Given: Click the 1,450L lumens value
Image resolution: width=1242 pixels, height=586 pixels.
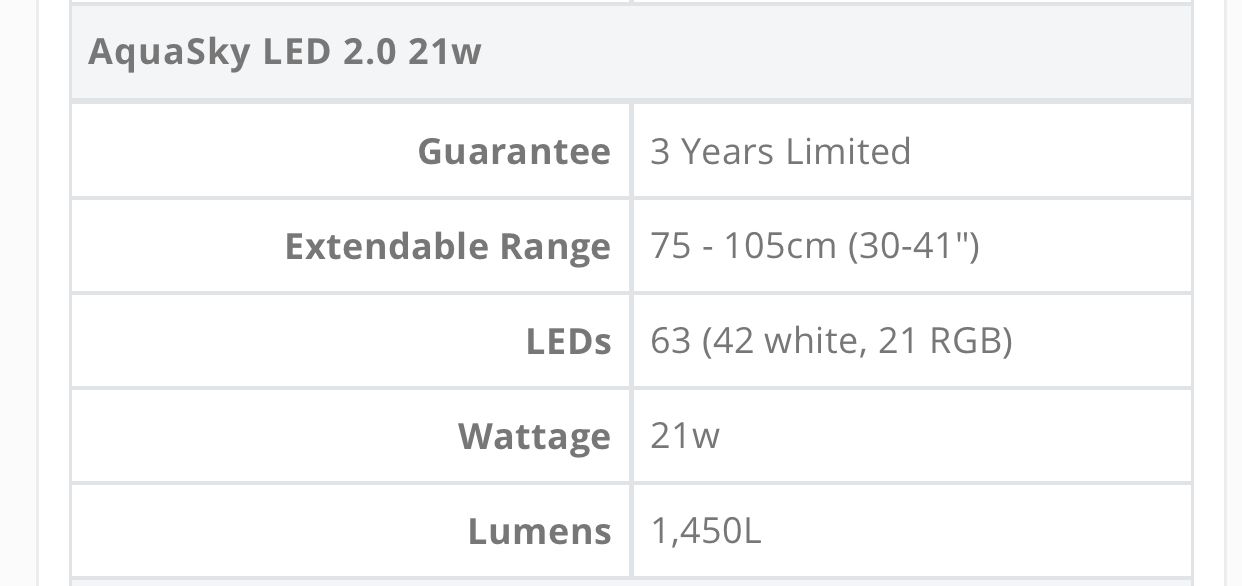Looking at the screenshot, I should coord(706,531).
